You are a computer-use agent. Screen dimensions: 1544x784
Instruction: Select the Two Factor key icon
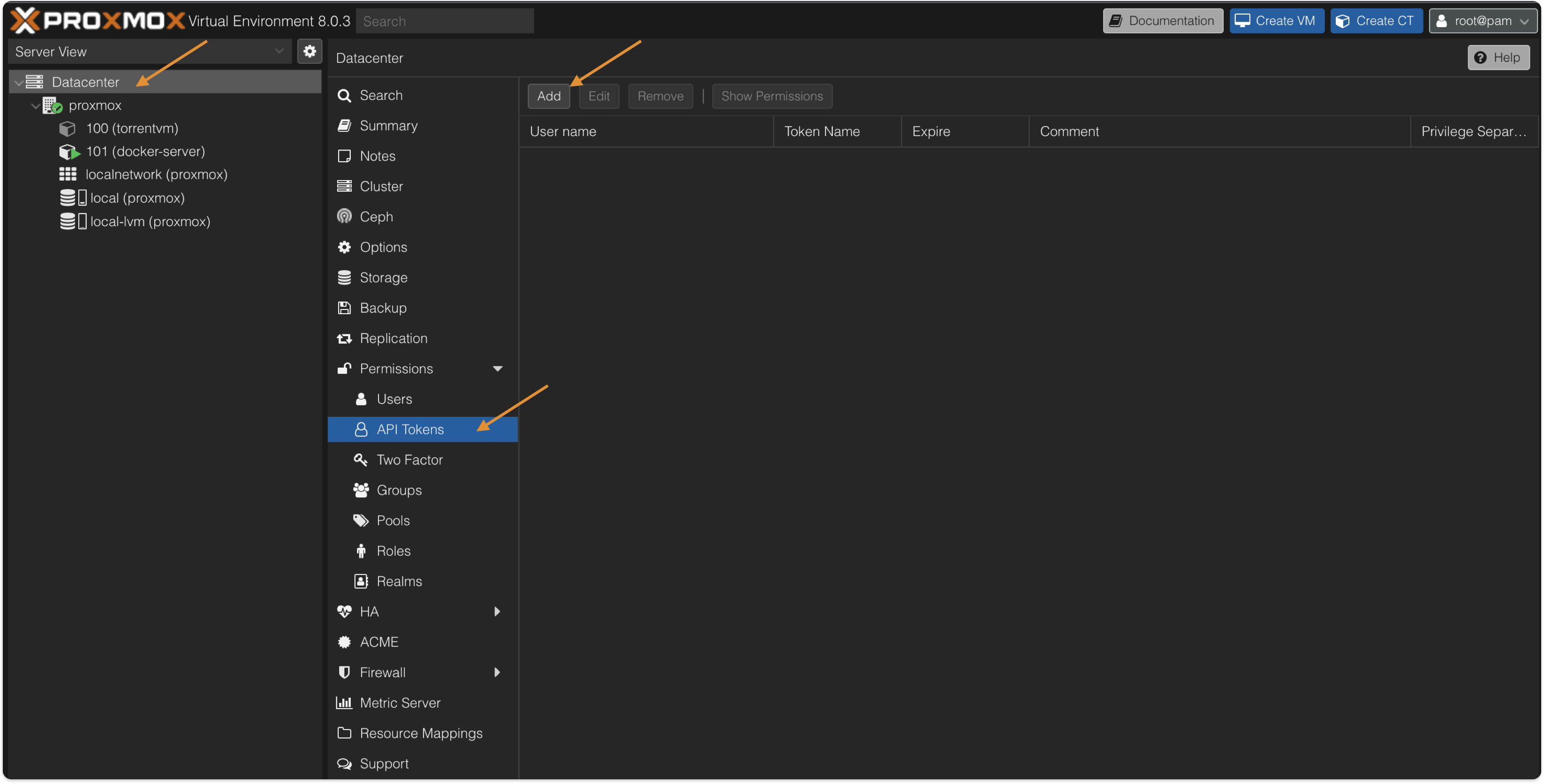point(360,460)
